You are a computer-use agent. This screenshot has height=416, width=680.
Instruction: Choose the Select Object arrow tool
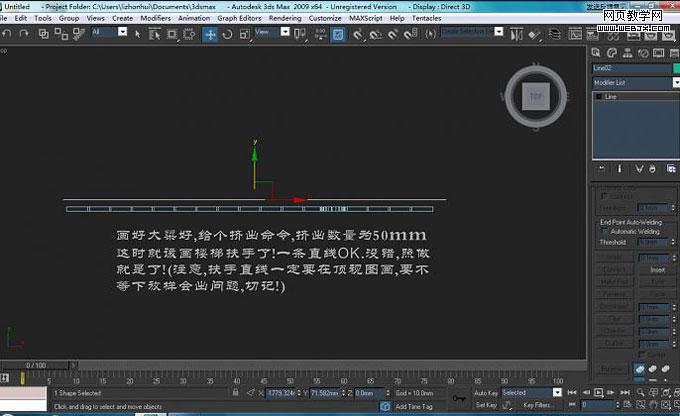(x=137, y=34)
